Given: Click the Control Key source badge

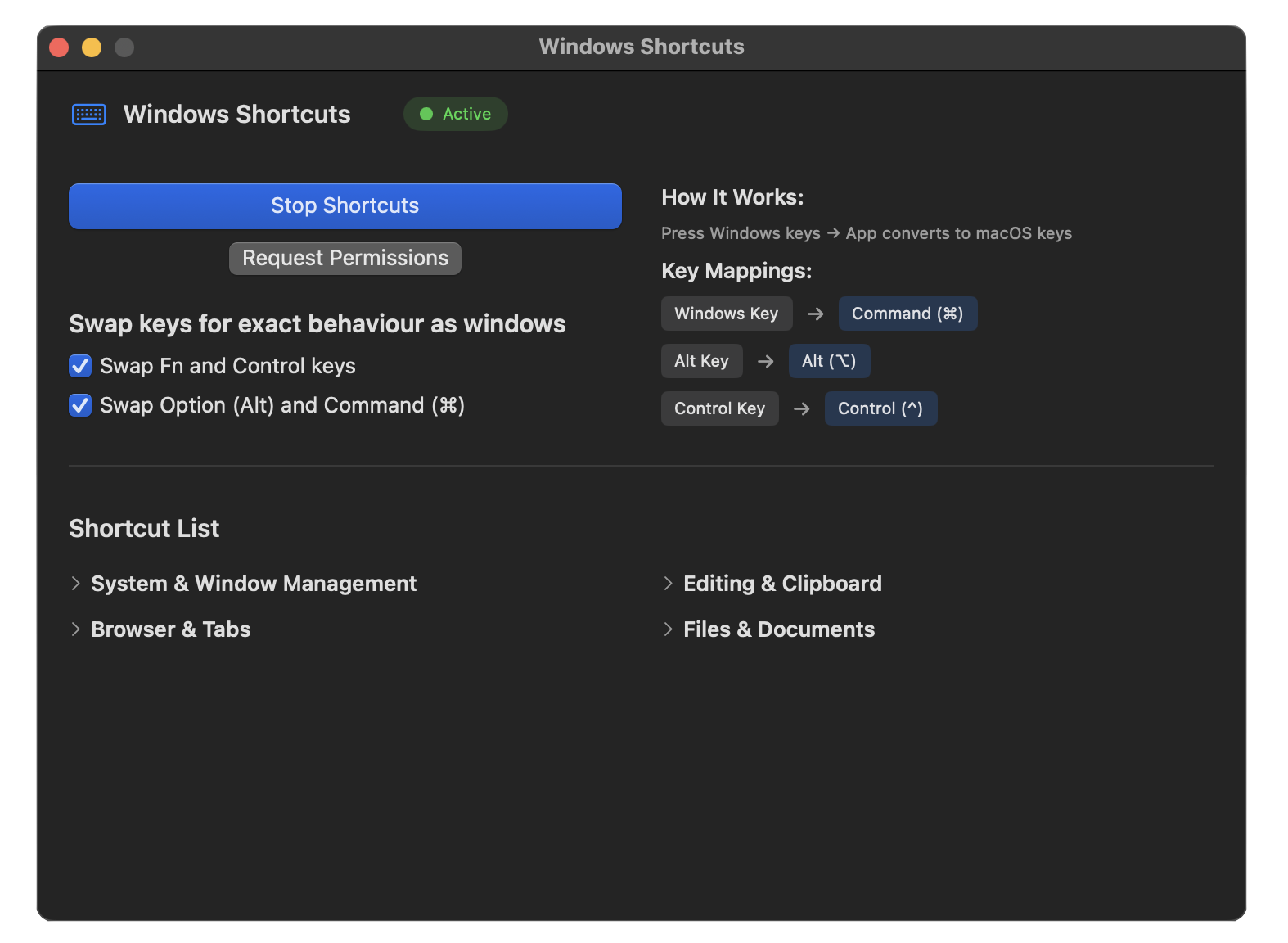Looking at the screenshot, I should pos(719,408).
